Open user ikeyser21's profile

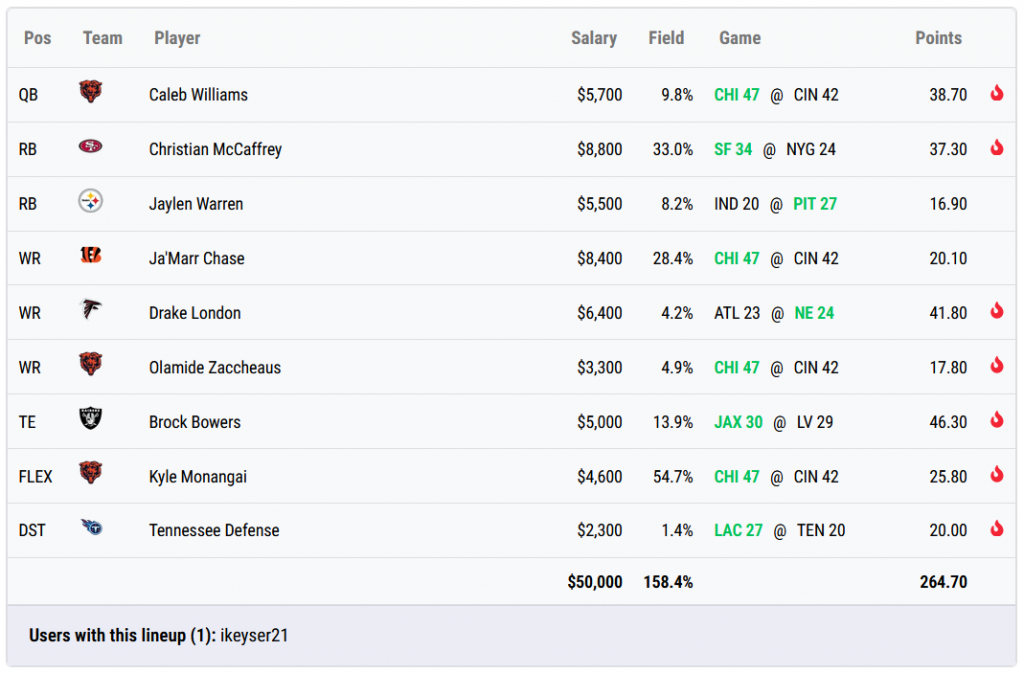click(254, 635)
